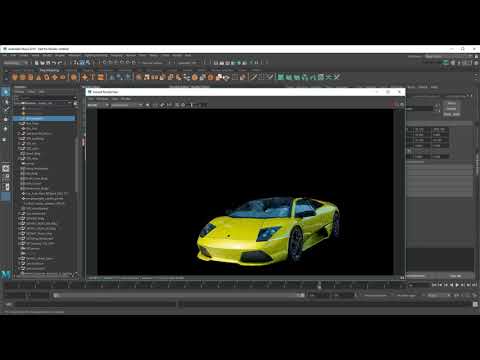Open the Modify menu
The width and height of the screenshot is (480, 360).
[x=47, y=55]
